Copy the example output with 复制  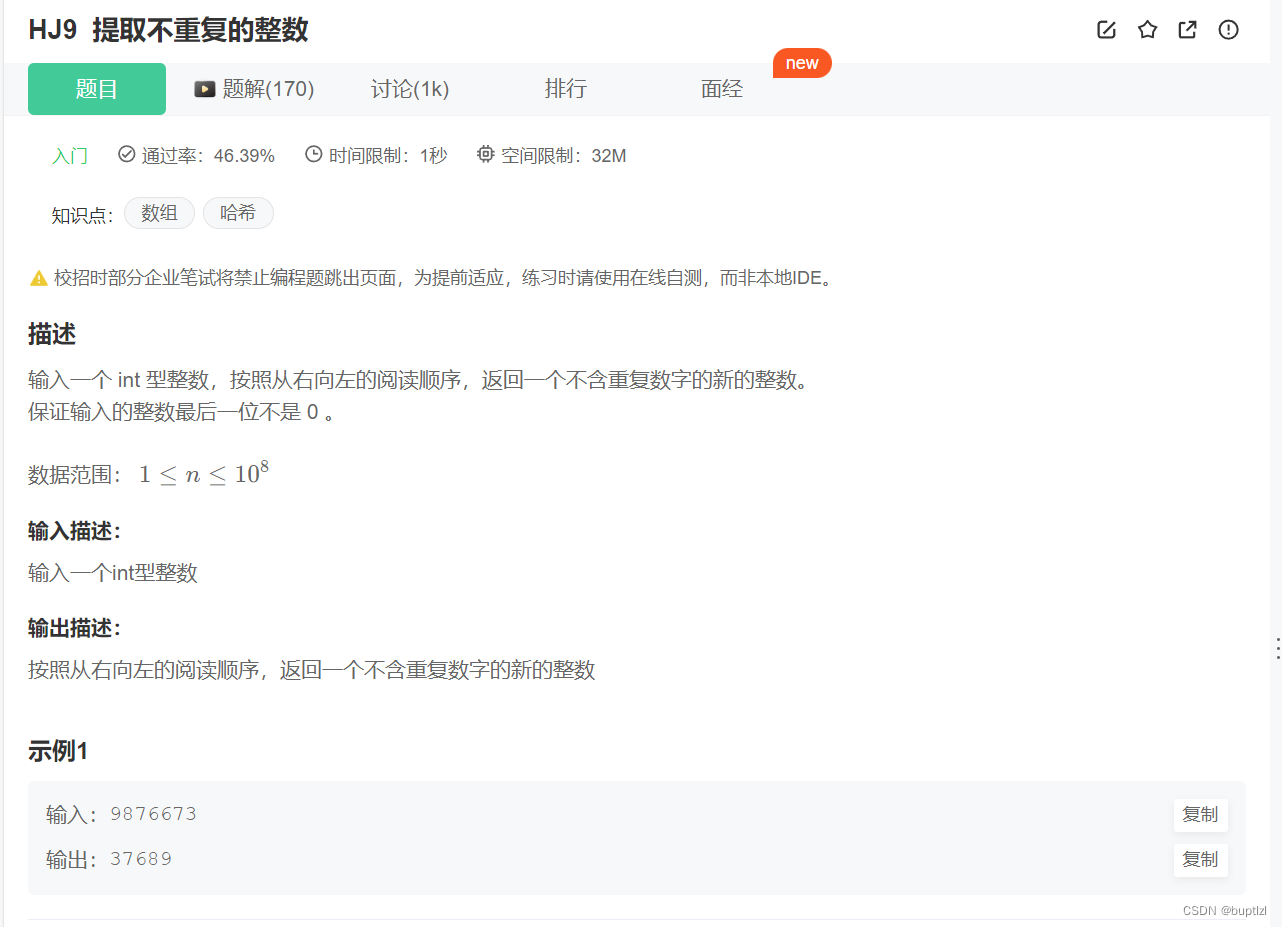[1200, 860]
